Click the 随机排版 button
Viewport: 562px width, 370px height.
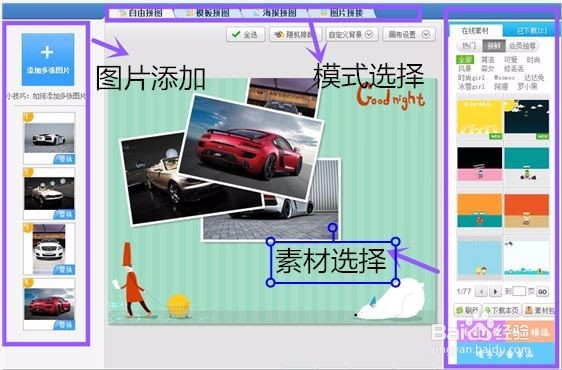[295, 34]
